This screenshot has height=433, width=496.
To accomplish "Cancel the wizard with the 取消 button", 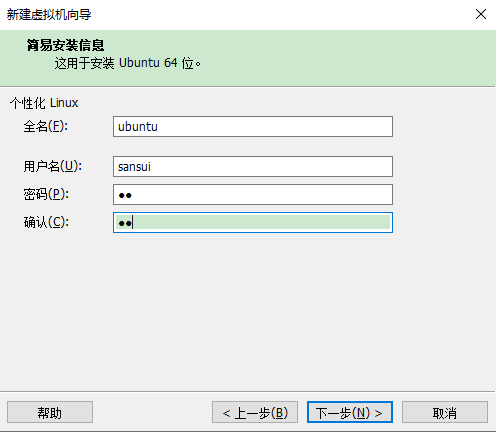I will tap(445, 413).
